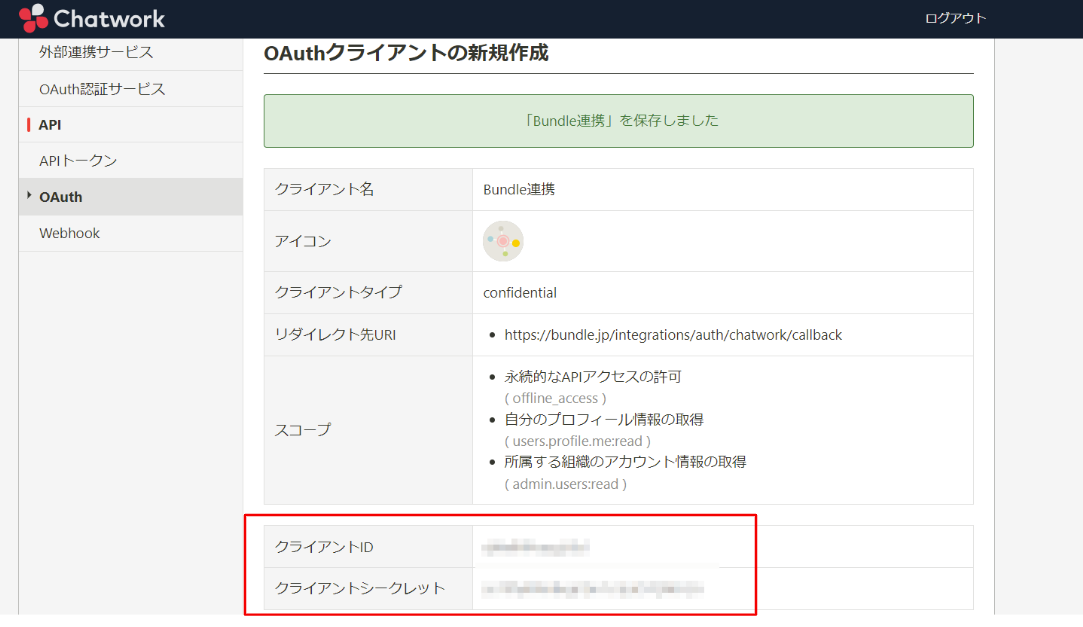Open 外部連携サービス in the sidebar

click(x=96, y=52)
